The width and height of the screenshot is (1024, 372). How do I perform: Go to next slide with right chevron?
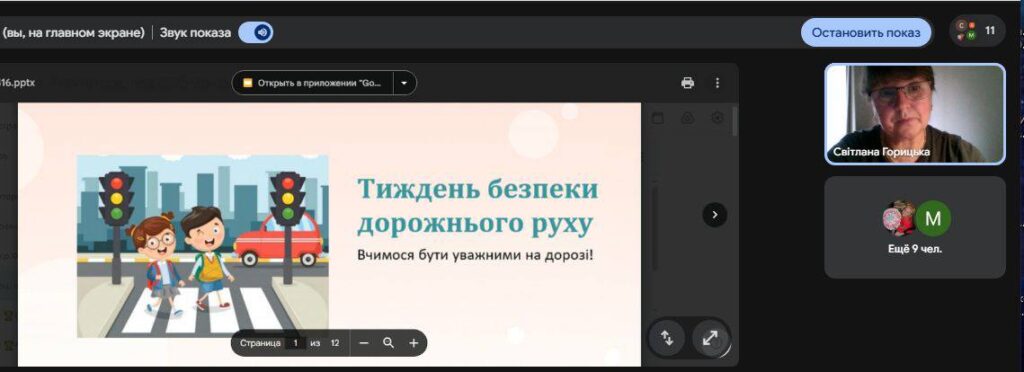[714, 215]
